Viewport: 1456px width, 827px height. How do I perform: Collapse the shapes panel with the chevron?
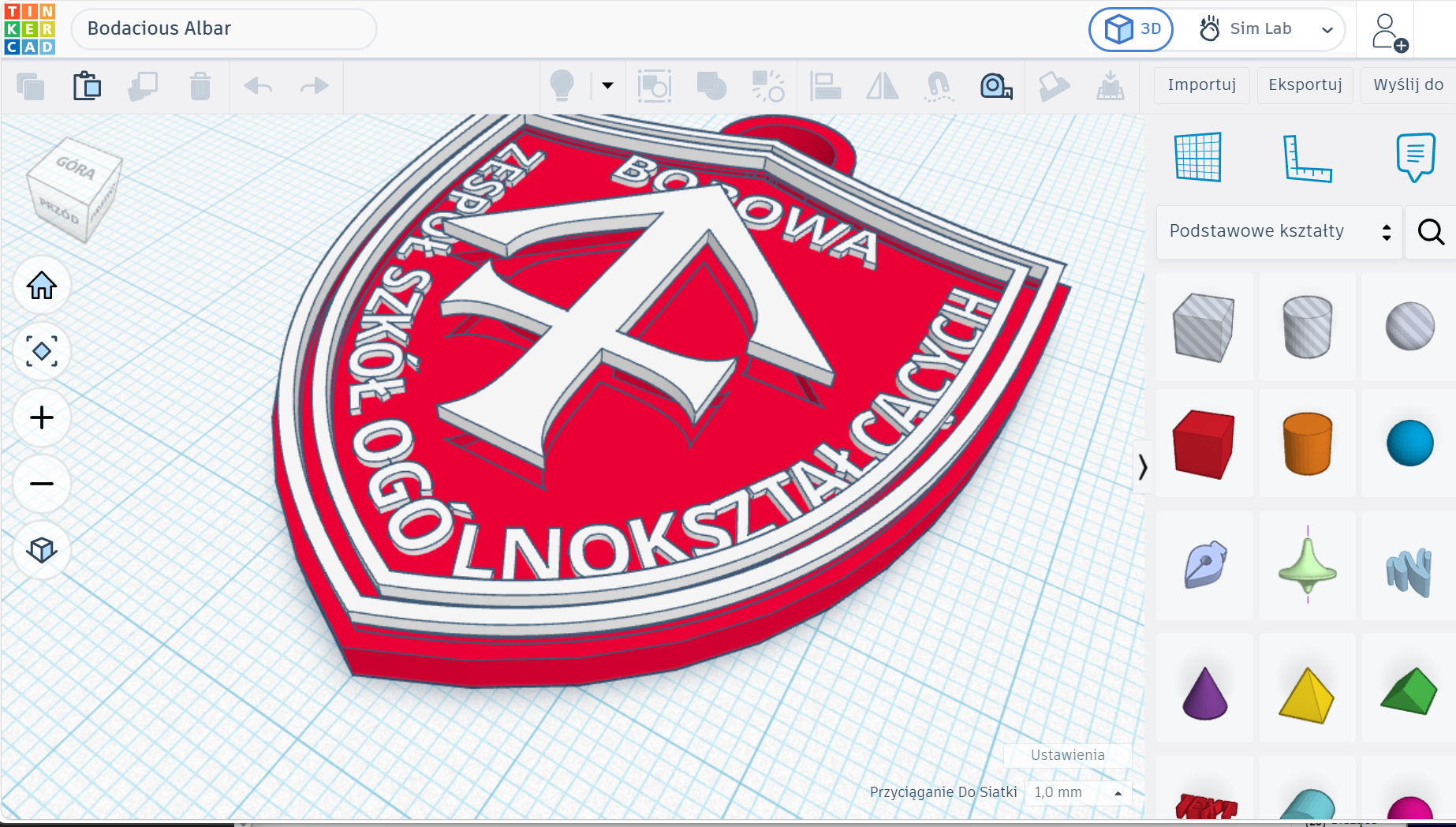[x=1142, y=467]
